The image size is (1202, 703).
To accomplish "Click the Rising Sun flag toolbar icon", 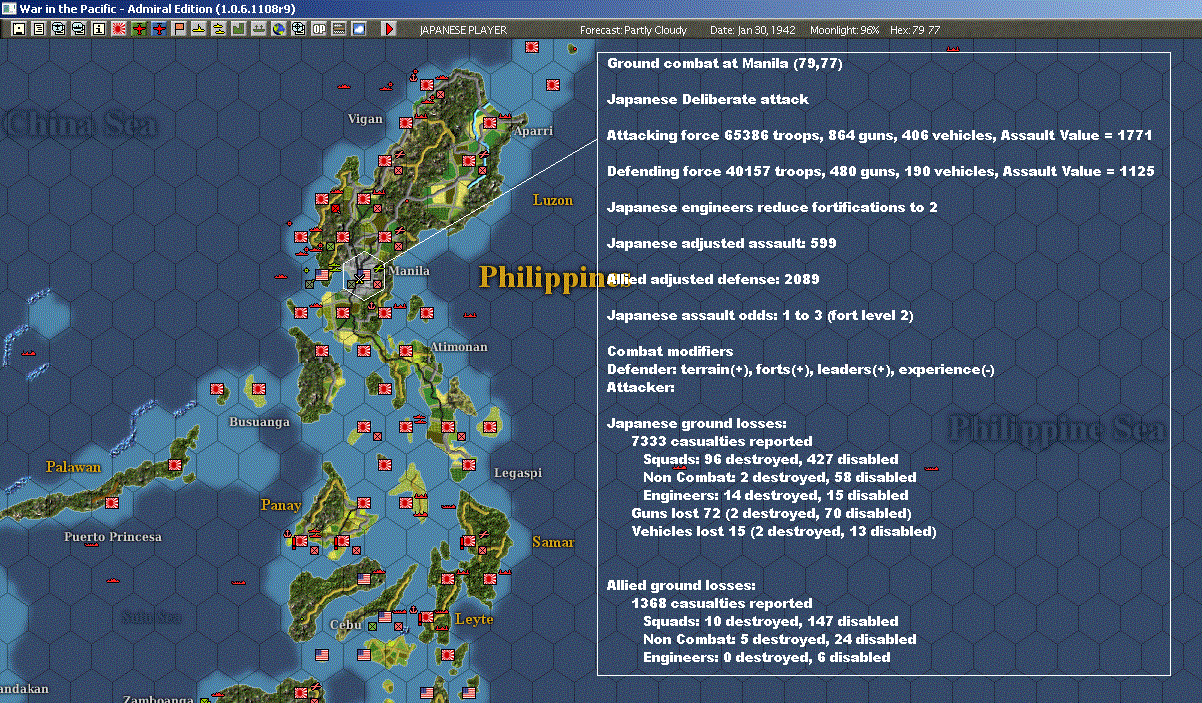I will tap(118, 29).
